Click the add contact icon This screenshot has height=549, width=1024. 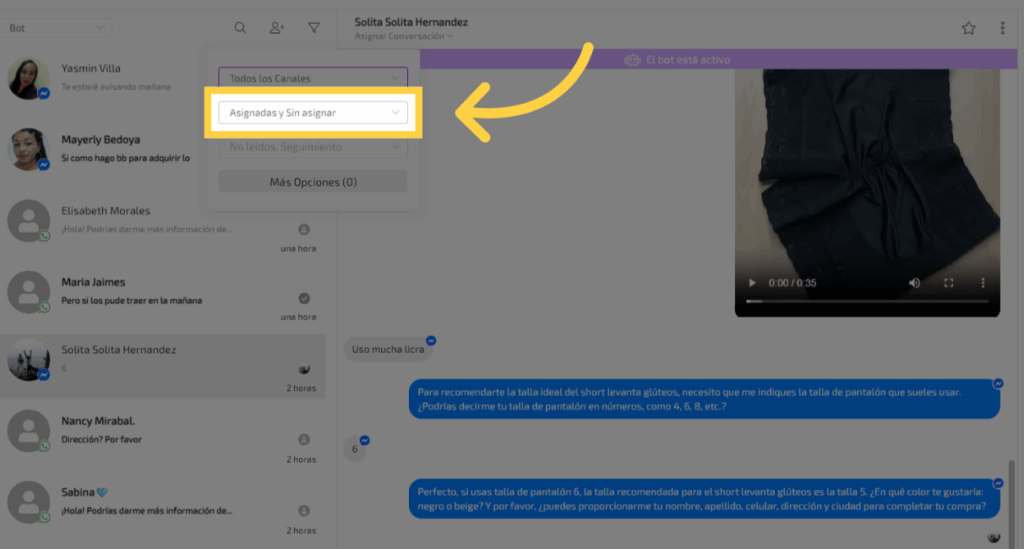(x=277, y=28)
